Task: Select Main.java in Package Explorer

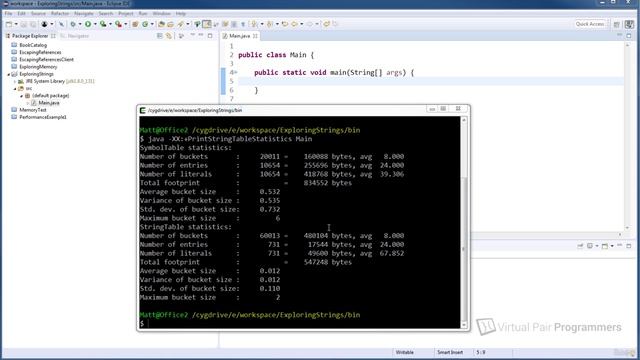Action: tap(49, 103)
